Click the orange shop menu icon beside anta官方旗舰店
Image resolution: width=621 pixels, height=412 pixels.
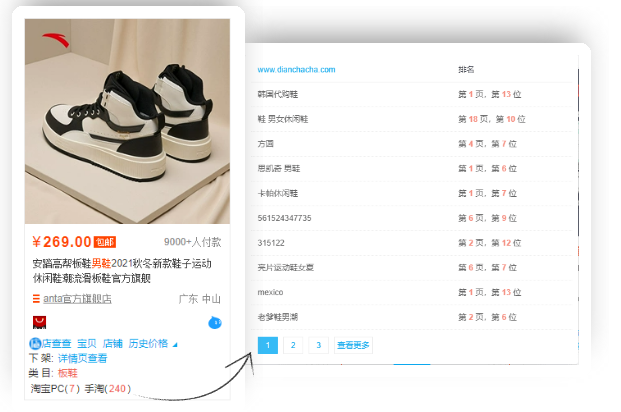tap(36, 298)
